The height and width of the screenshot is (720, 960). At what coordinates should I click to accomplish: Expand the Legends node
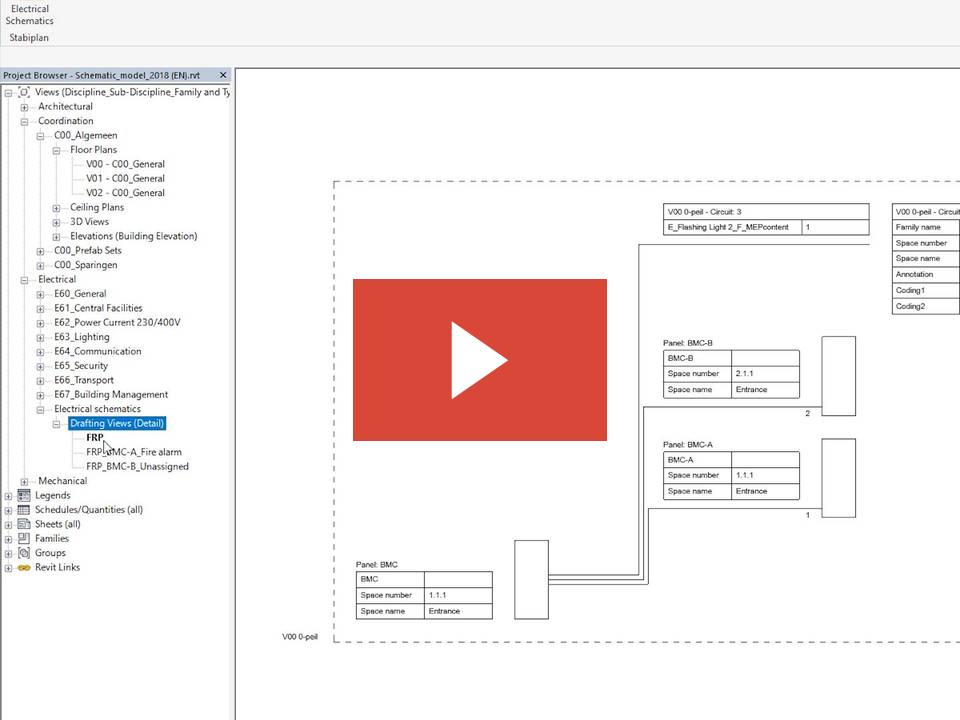pyautogui.click(x=8, y=496)
